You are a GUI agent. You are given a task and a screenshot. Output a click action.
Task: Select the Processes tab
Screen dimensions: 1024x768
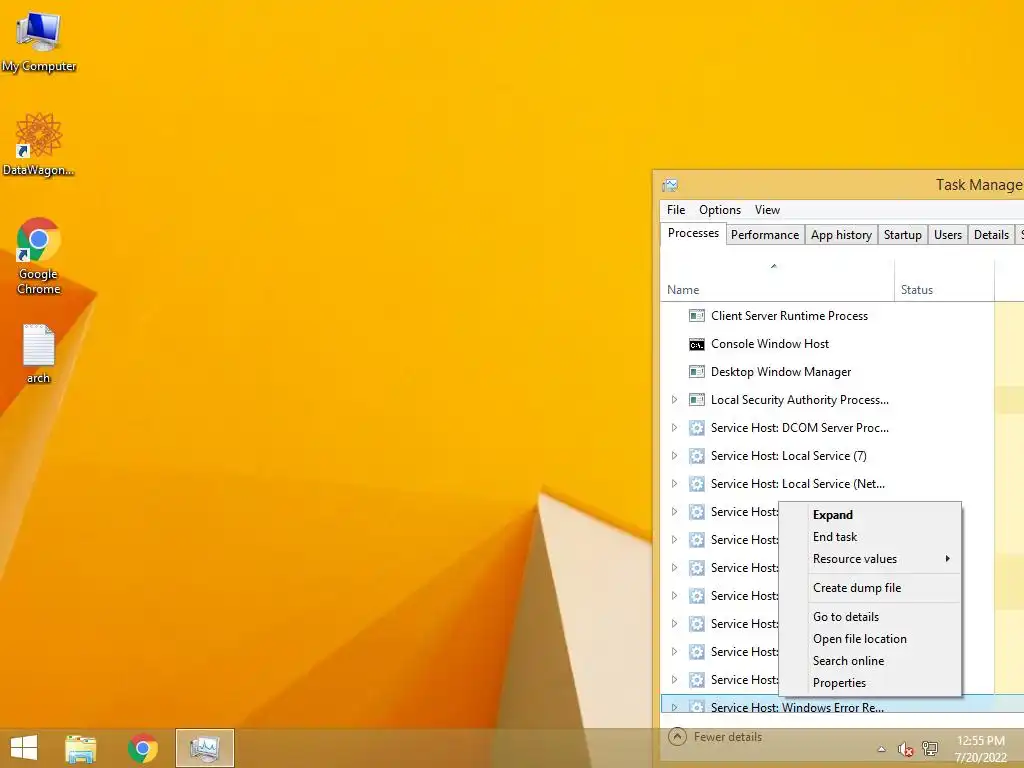pos(693,234)
